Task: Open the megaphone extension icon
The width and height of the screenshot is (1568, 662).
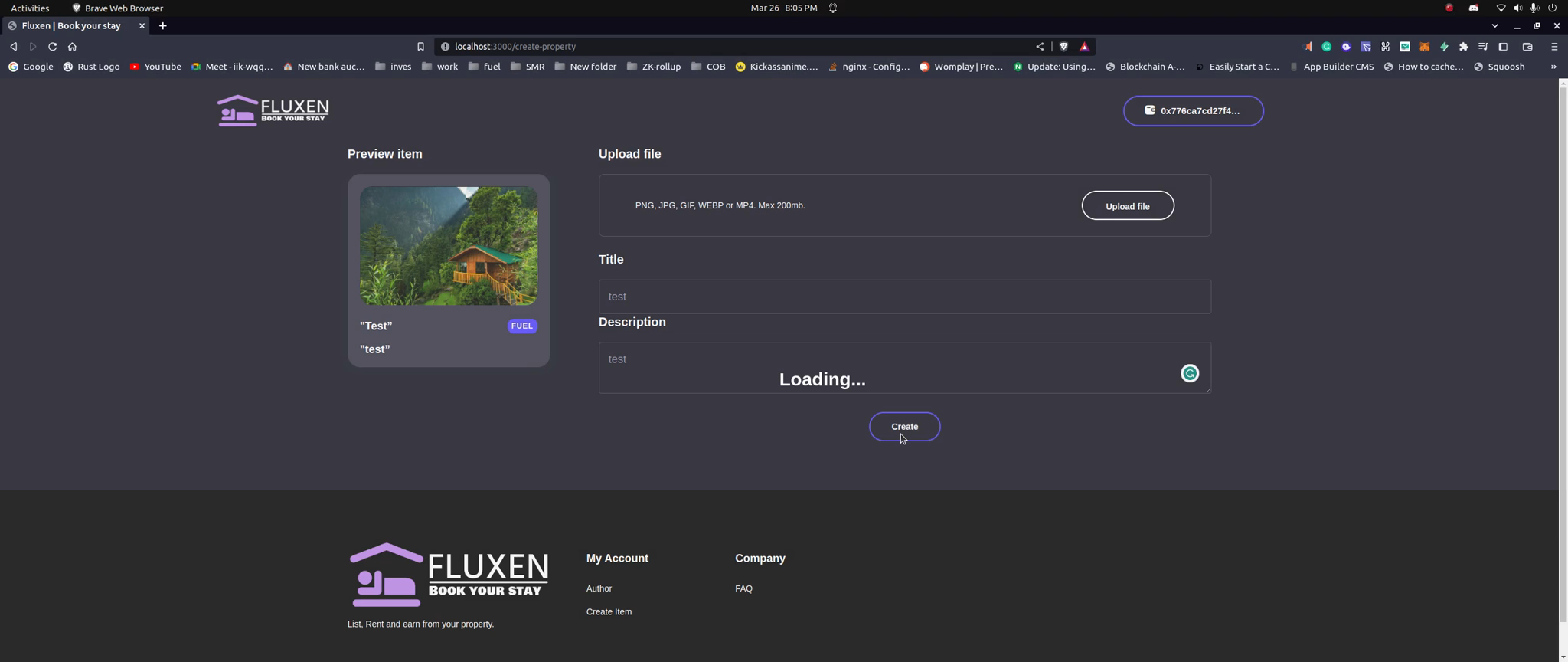Action: coord(1307,47)
